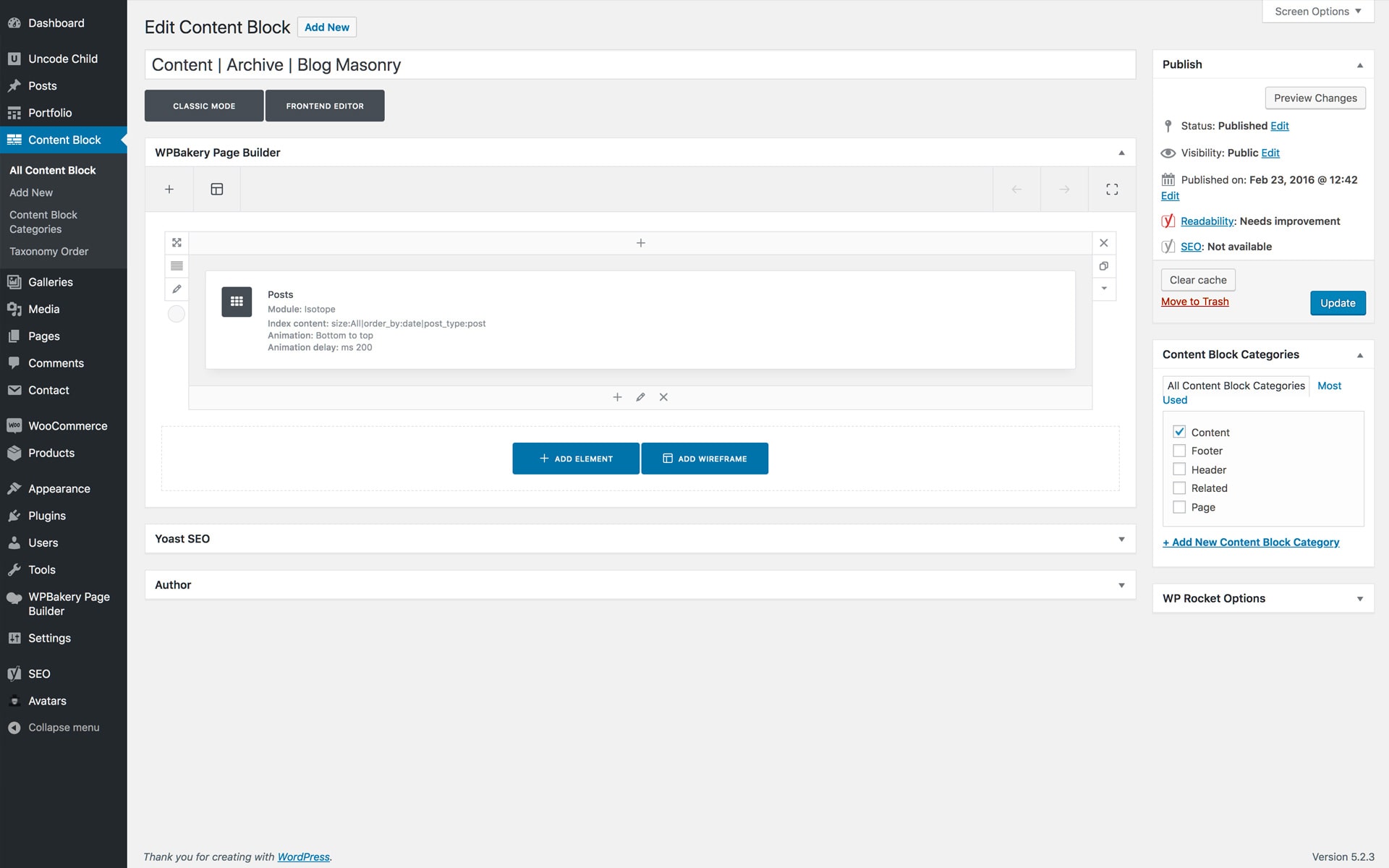Viewport: 1389px width, 868px height.
Task: Click the pencil edit icon on content row
Action: (x=640, y=397)
